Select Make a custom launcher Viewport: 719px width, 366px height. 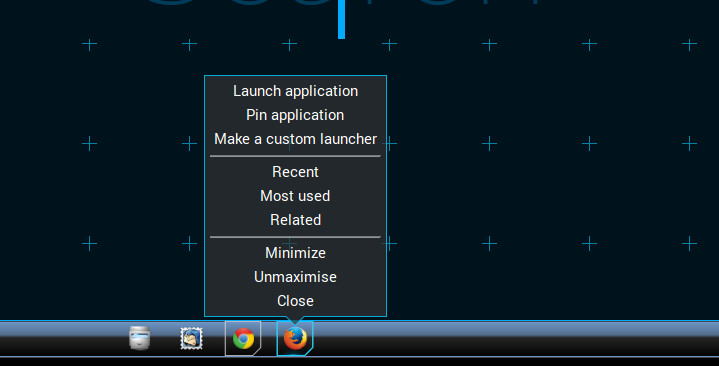[295, 139]
